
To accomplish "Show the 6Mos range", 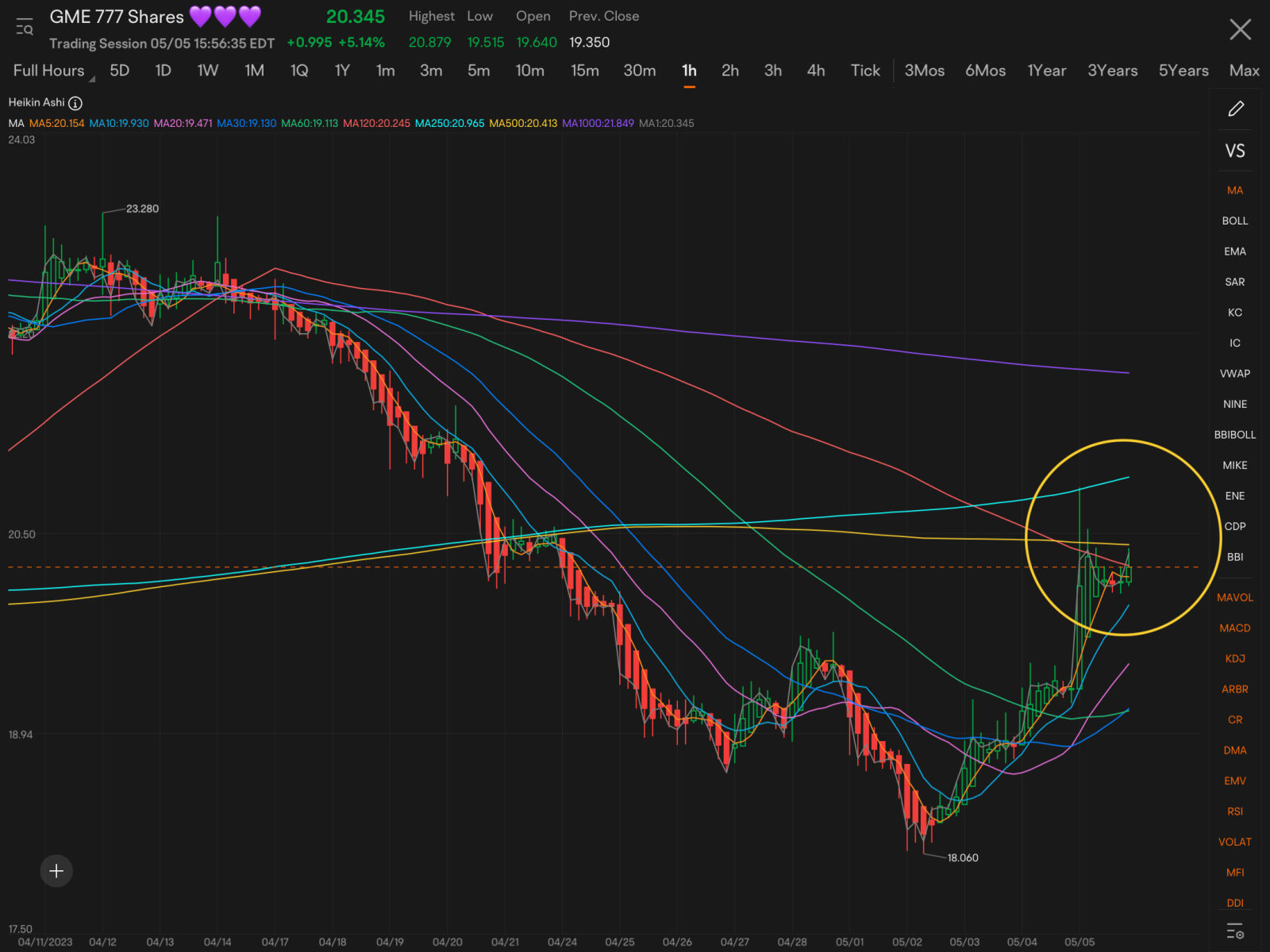I will coord(986,71).
